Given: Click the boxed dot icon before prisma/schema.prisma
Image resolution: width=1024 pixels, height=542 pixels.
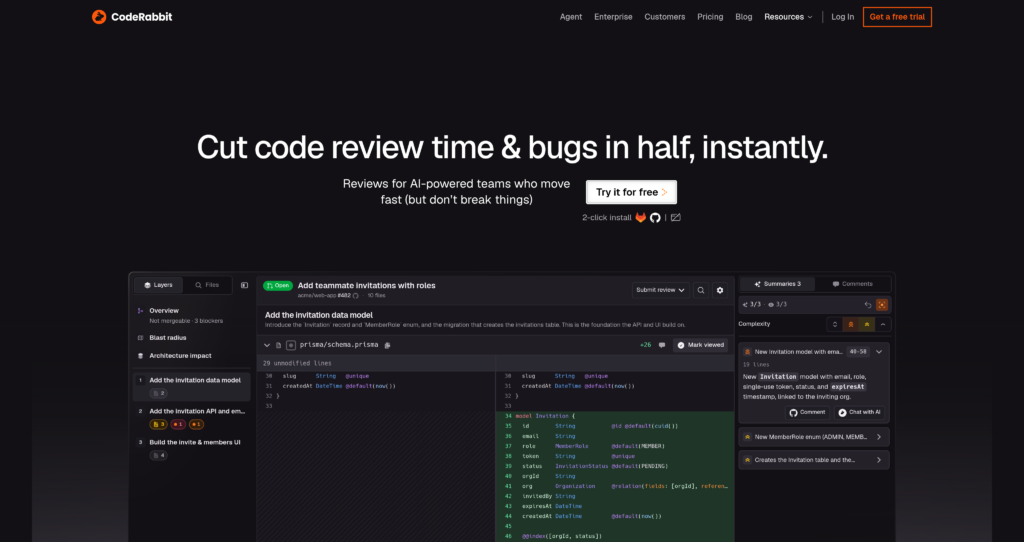Looking at the screenshot, I should (291, 345).
